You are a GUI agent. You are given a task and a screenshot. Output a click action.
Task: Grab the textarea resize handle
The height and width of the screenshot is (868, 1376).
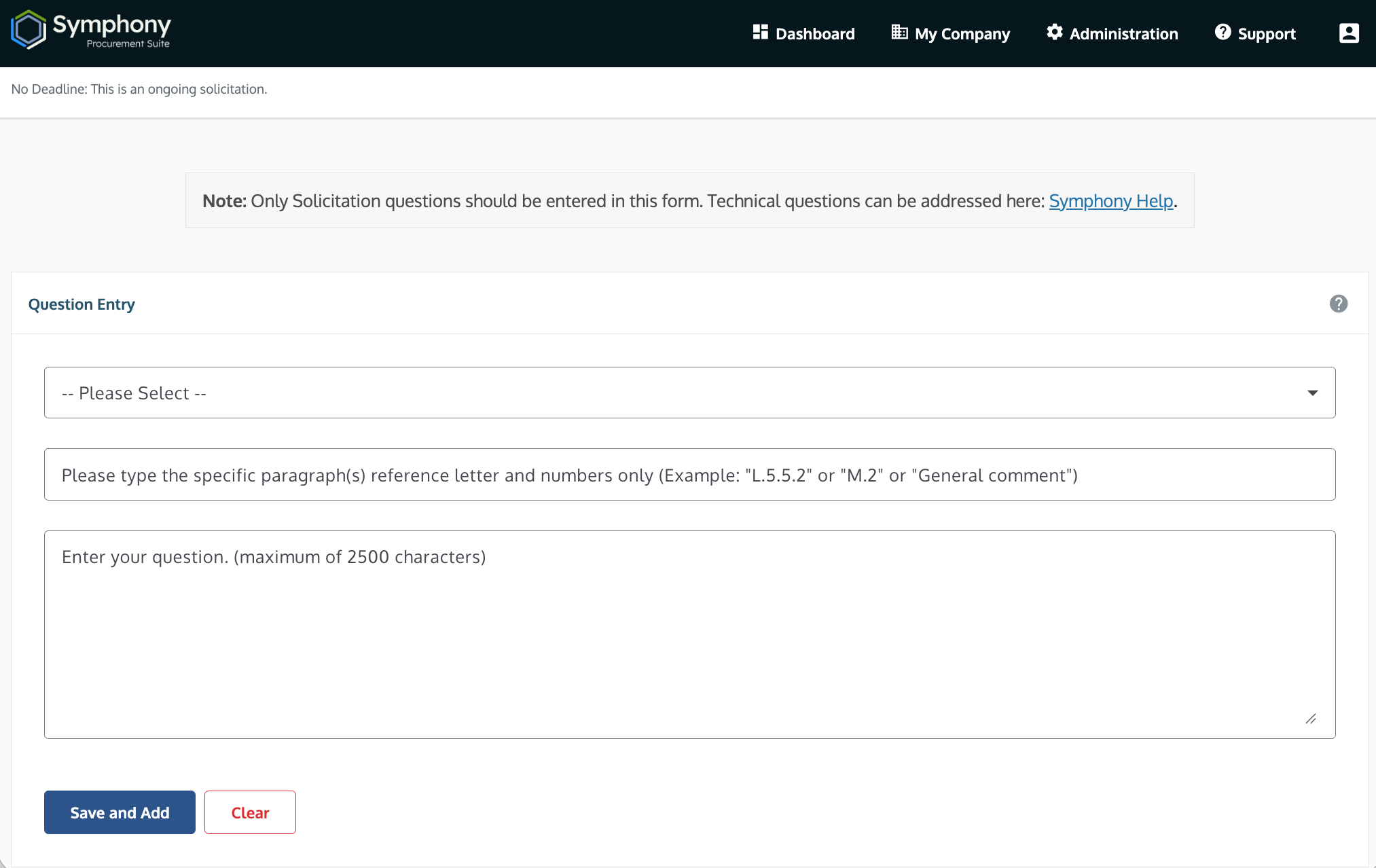pyautogui.click(x=1311, y=719)
